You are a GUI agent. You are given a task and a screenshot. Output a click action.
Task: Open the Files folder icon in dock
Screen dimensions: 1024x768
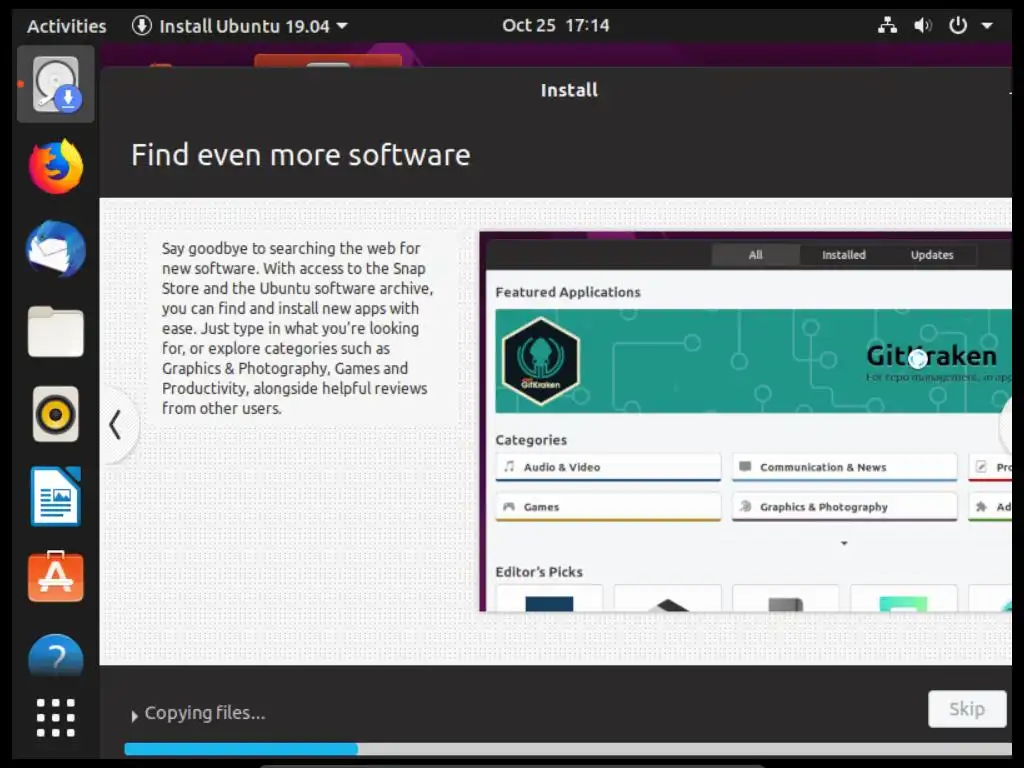56,332
